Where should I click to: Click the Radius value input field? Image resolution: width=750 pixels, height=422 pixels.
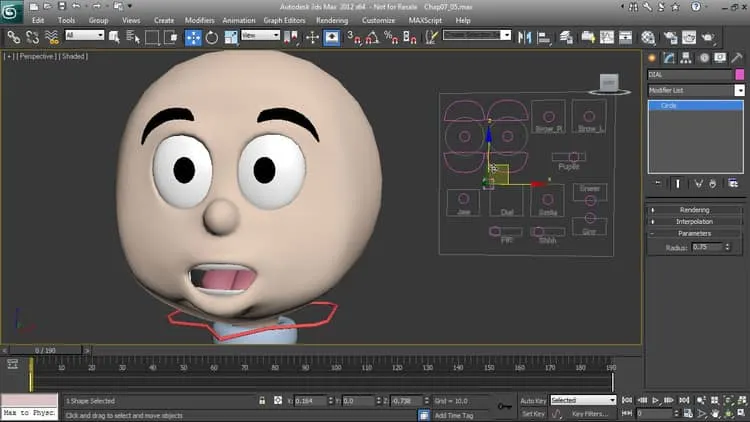coord(707,247)
